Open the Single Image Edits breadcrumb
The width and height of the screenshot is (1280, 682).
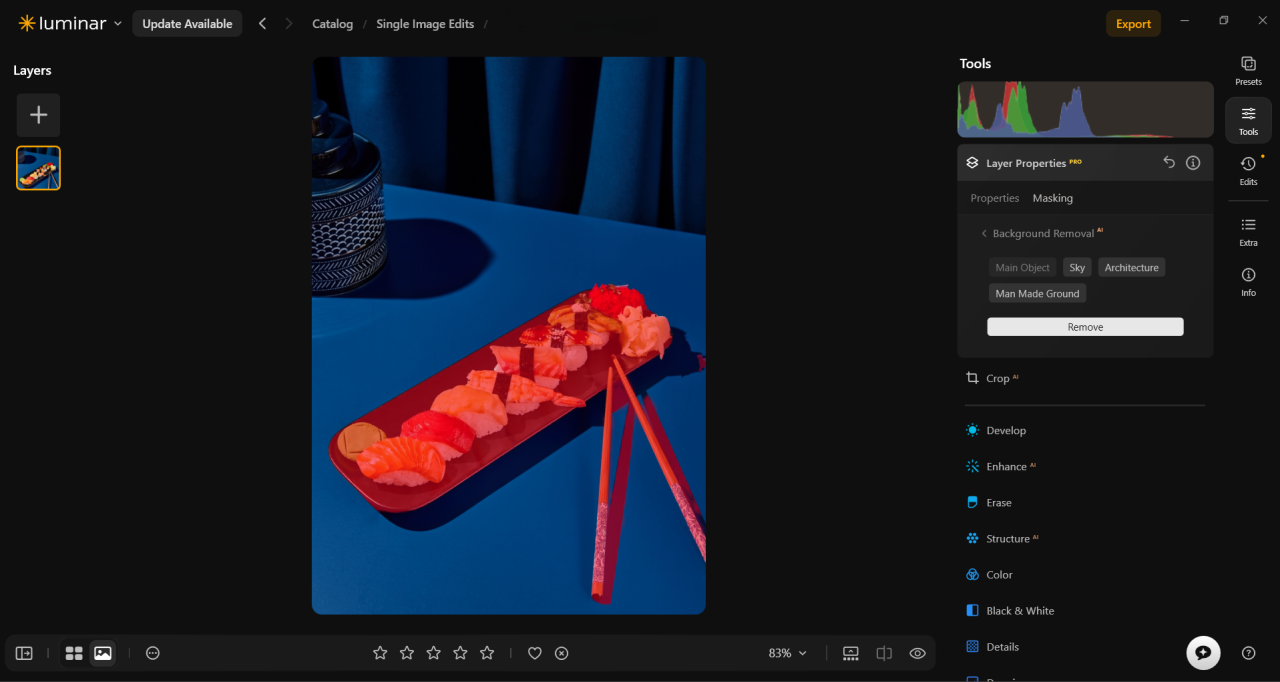click(425, 24)
